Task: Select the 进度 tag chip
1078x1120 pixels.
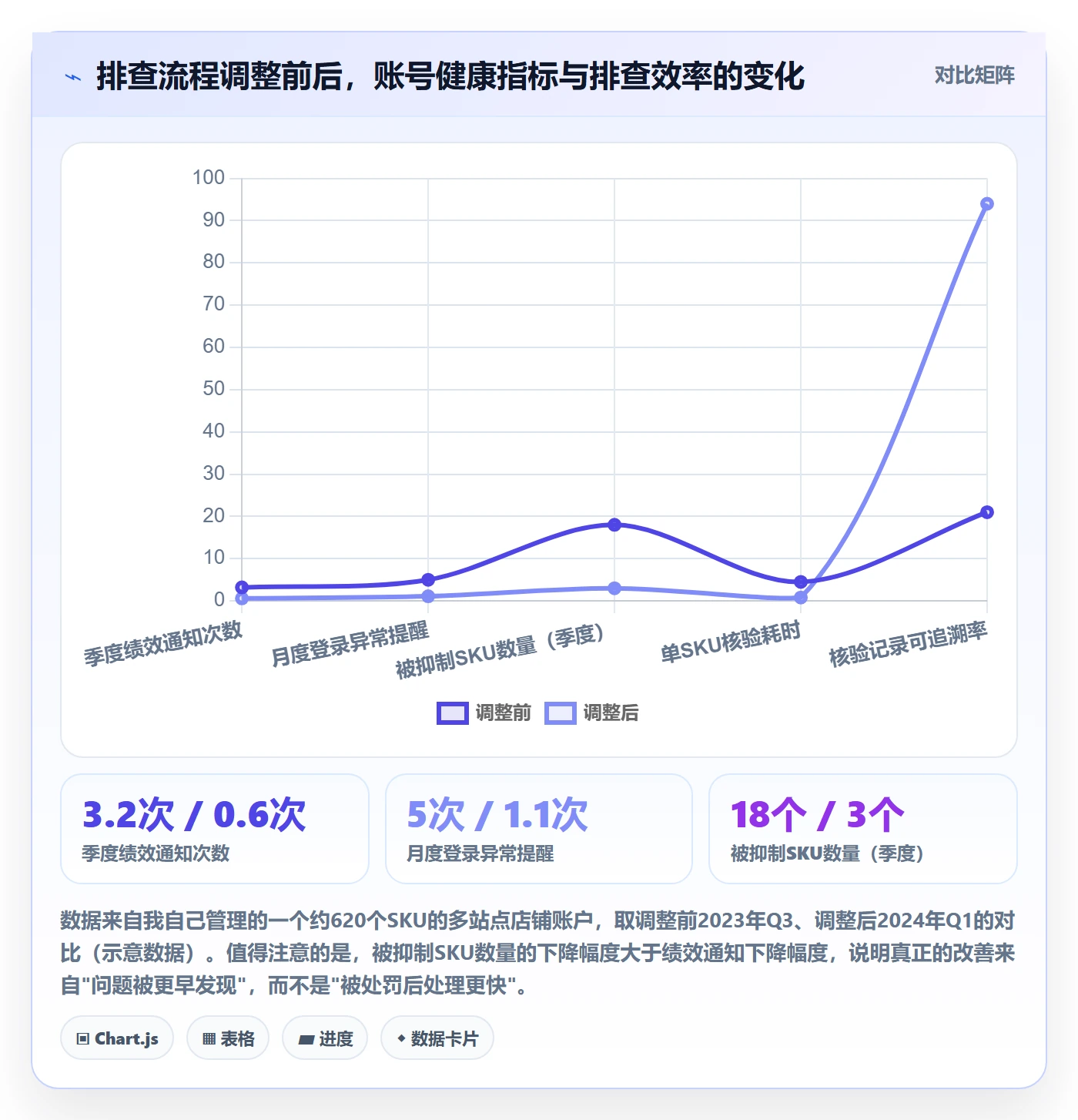Action: 325,1038
